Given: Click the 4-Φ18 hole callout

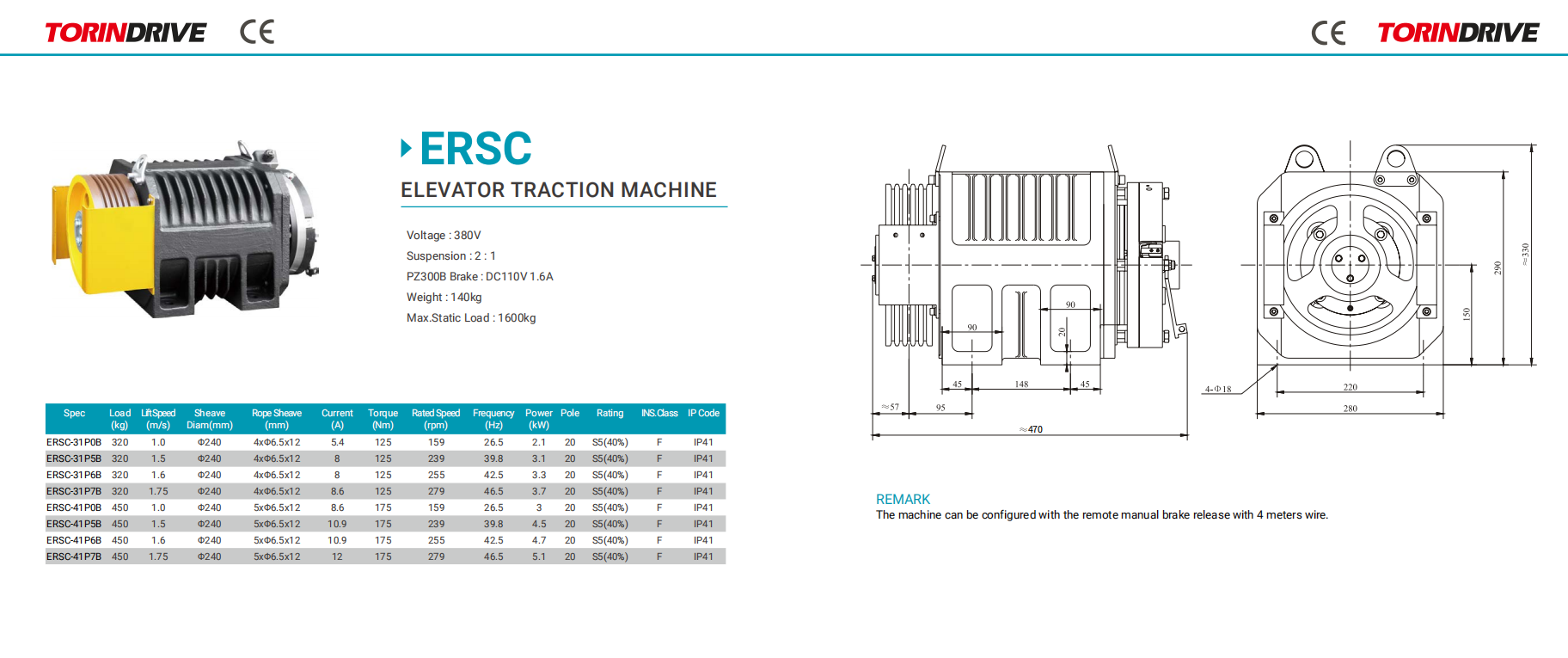Looking at the screenshot, I should [x=1218, y=389].
